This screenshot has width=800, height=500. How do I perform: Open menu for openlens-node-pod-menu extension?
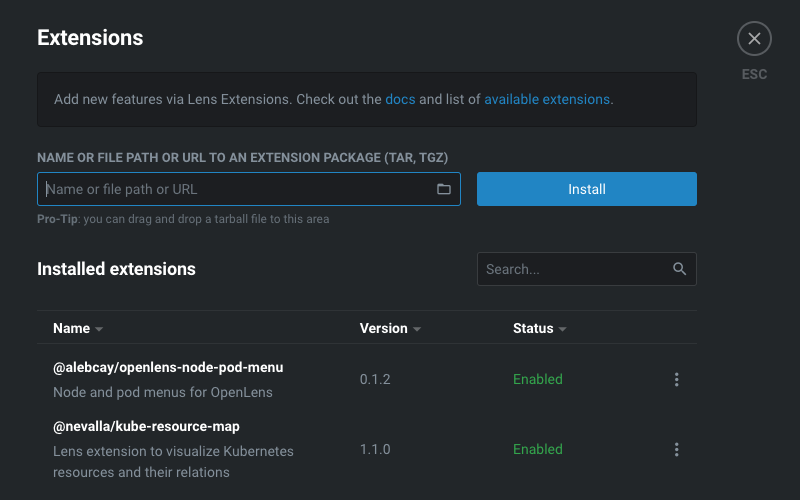pyautogui.click(x=677, y=380)
